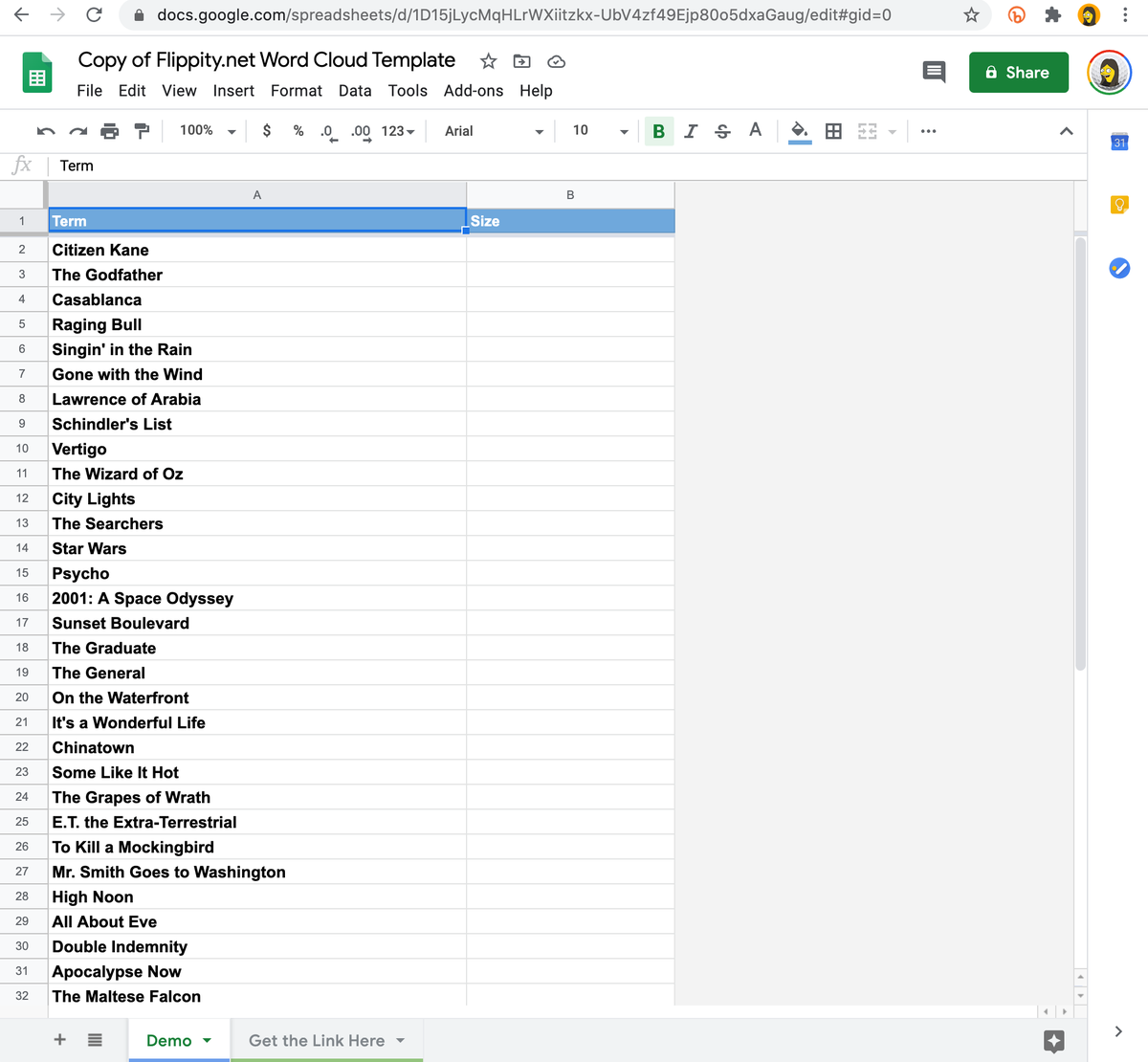Screen dimensions: 1148x1062
Task: Click the green Share button
Action: (1018, 73)
